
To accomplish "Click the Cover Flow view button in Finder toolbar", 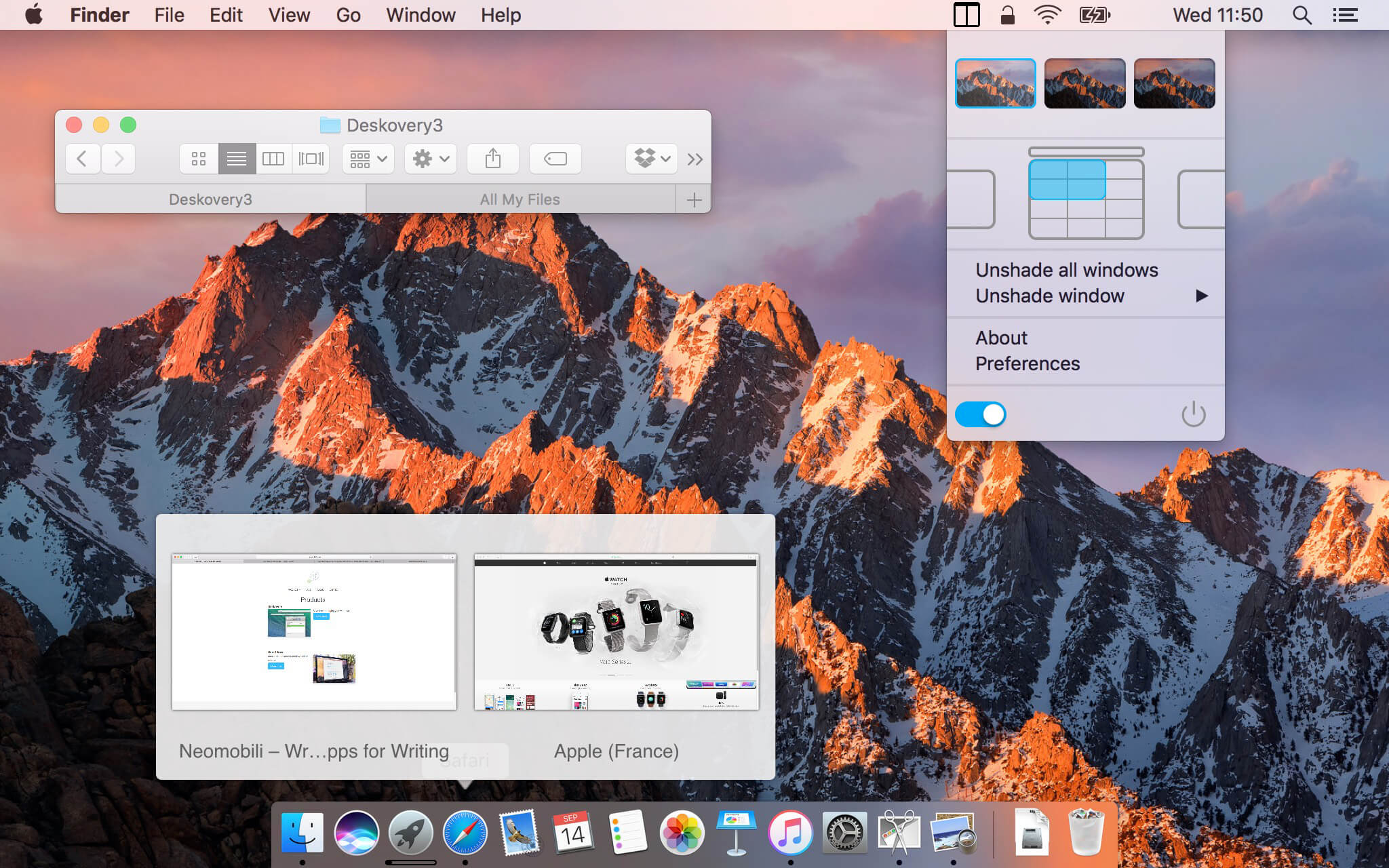I will pos(312,158).
